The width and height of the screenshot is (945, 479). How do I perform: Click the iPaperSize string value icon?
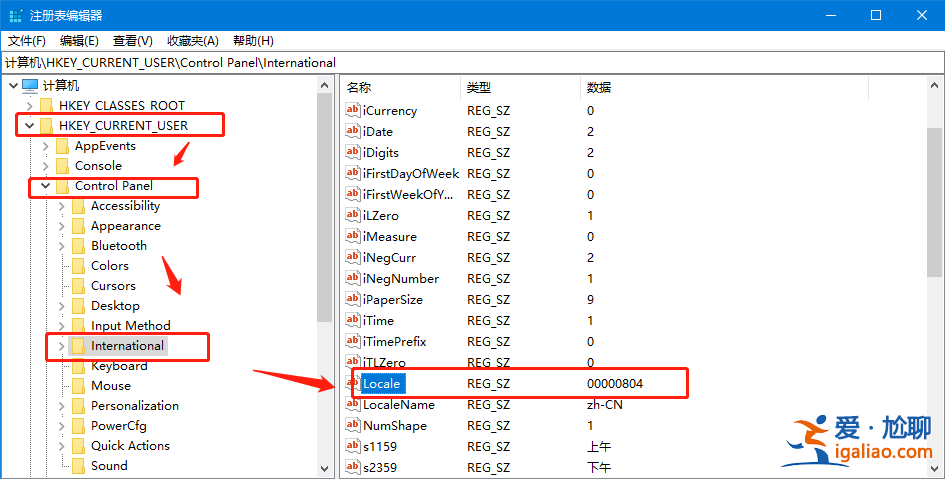coord(353,299)
